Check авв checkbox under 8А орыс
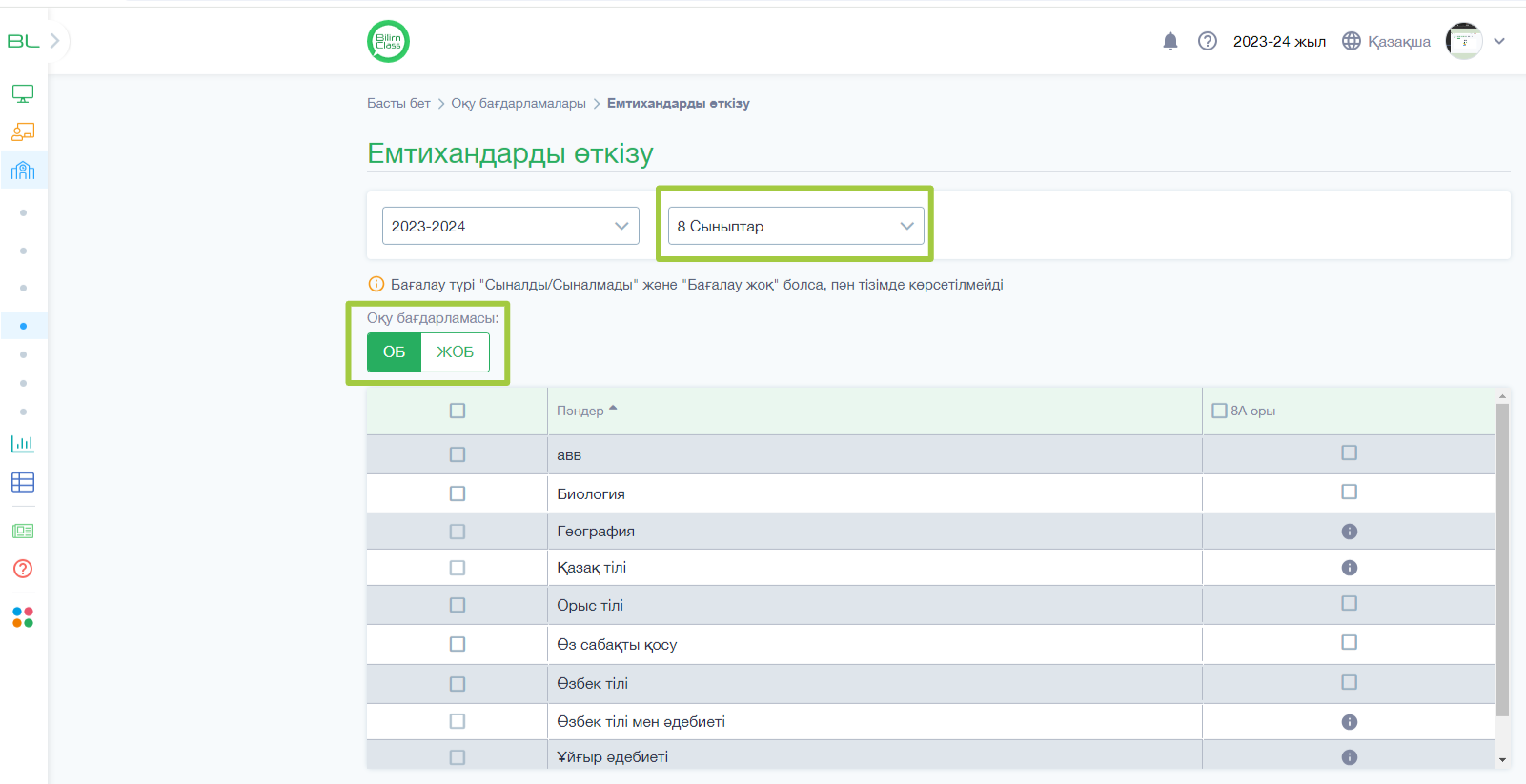The width and height of the screenshot is (1526, 784). pos(1349,452)
